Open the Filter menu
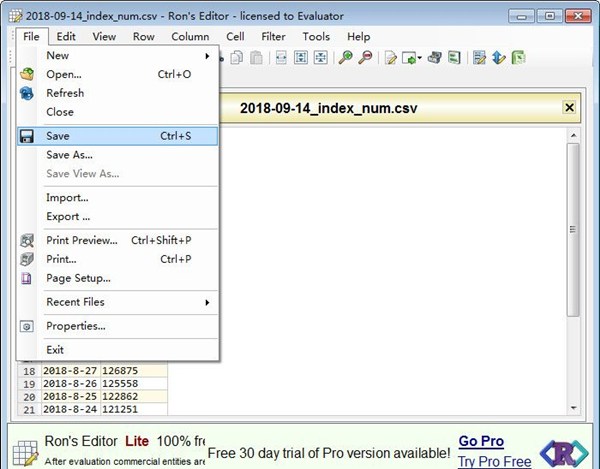 pos(273,37)
